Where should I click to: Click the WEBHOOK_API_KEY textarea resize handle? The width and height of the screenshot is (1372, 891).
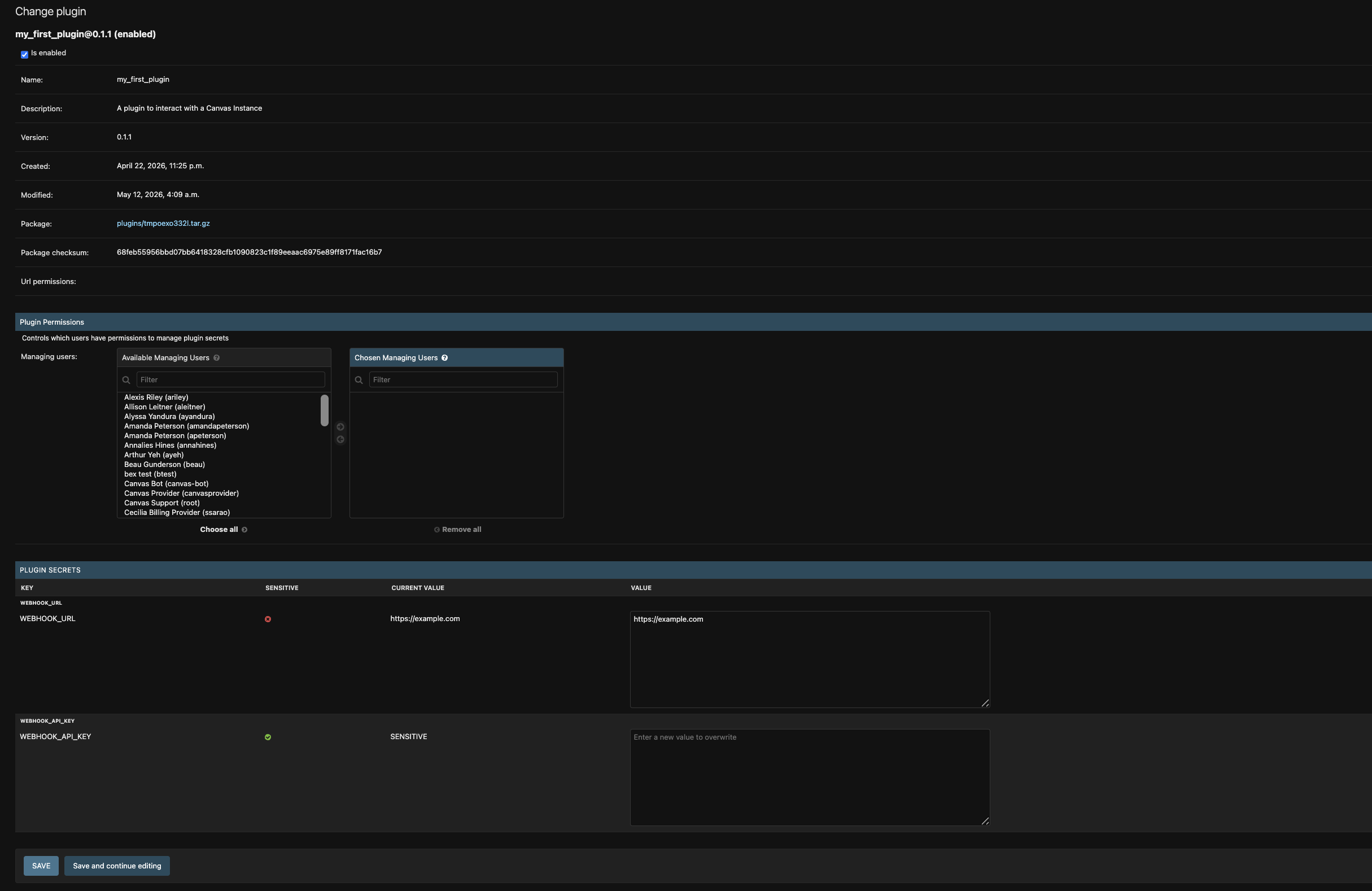point(985,821)
